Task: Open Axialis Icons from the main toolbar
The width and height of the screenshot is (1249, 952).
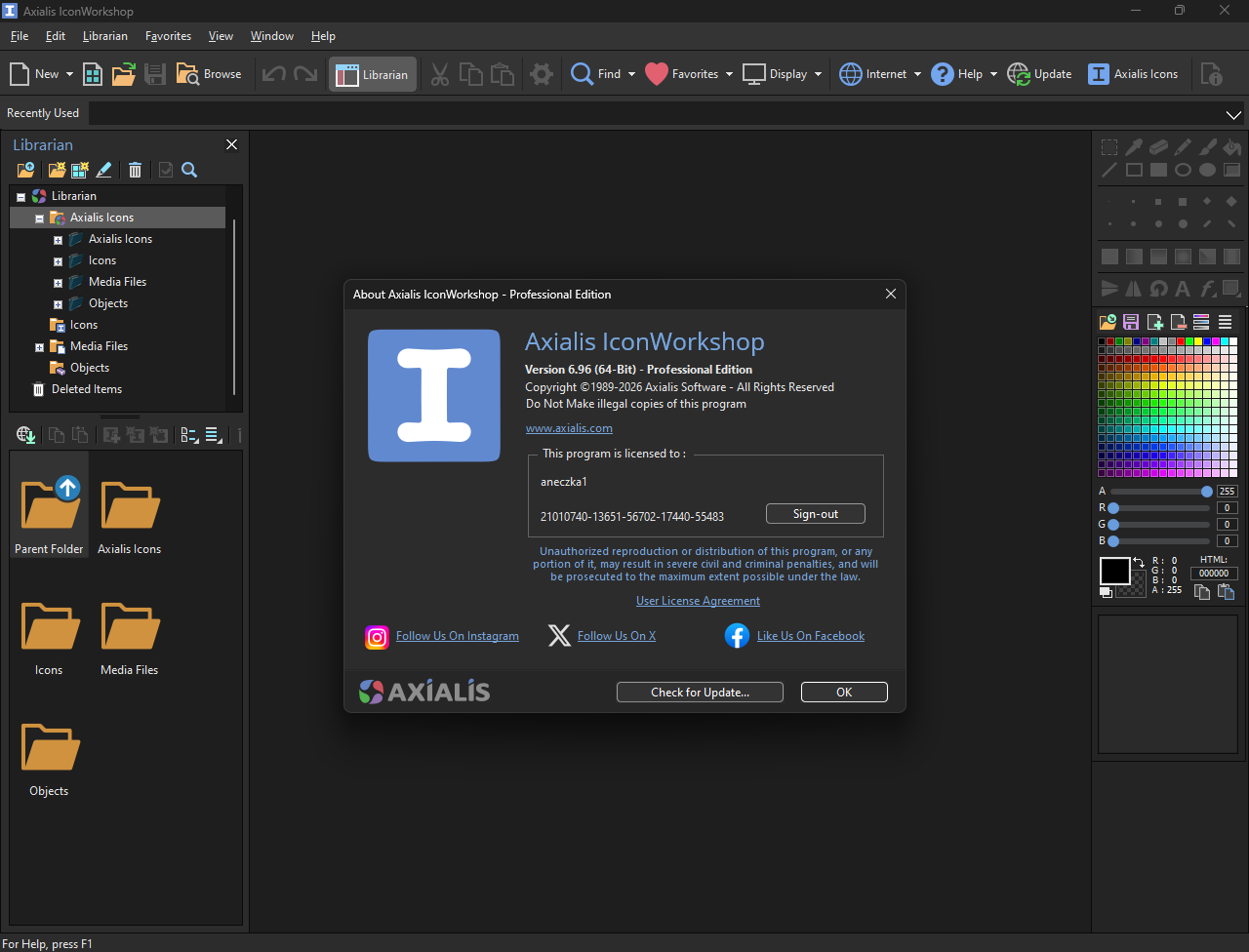Action: 1133,74
